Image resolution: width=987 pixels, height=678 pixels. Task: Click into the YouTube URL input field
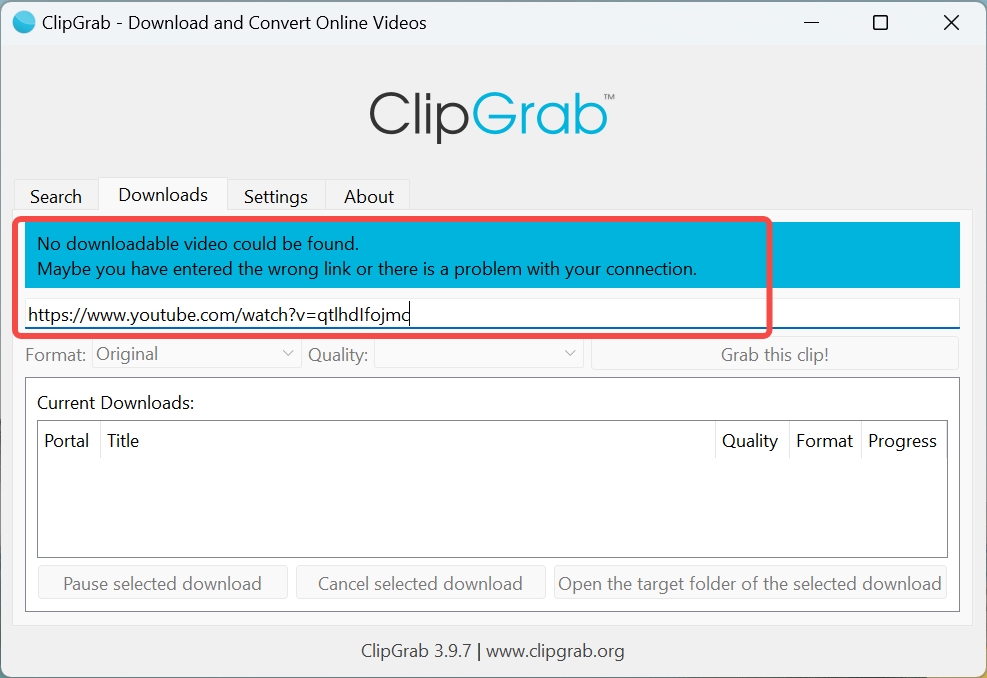tap(492, 314)
